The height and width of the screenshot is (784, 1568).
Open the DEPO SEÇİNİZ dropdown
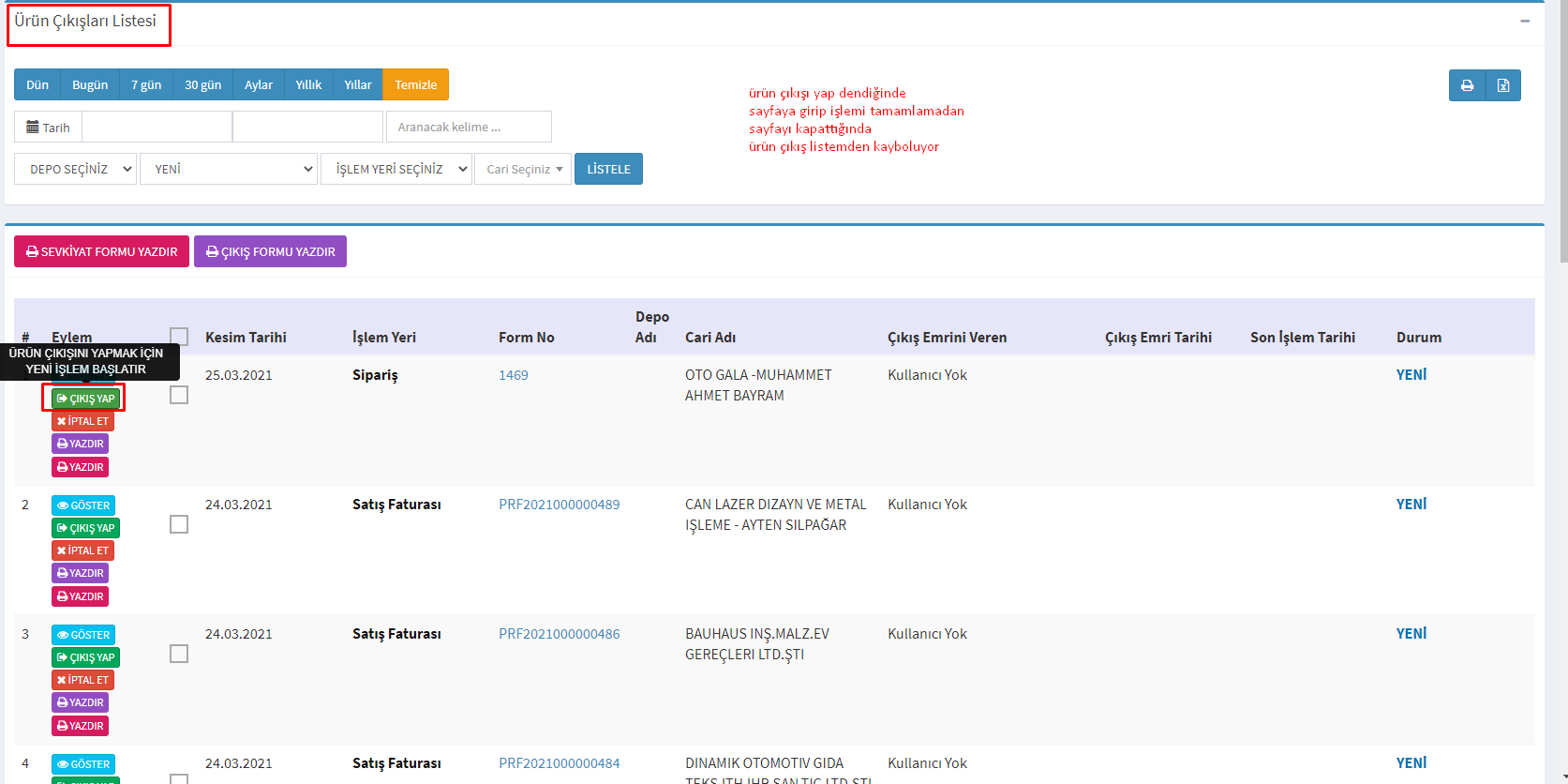pos(75,169)
